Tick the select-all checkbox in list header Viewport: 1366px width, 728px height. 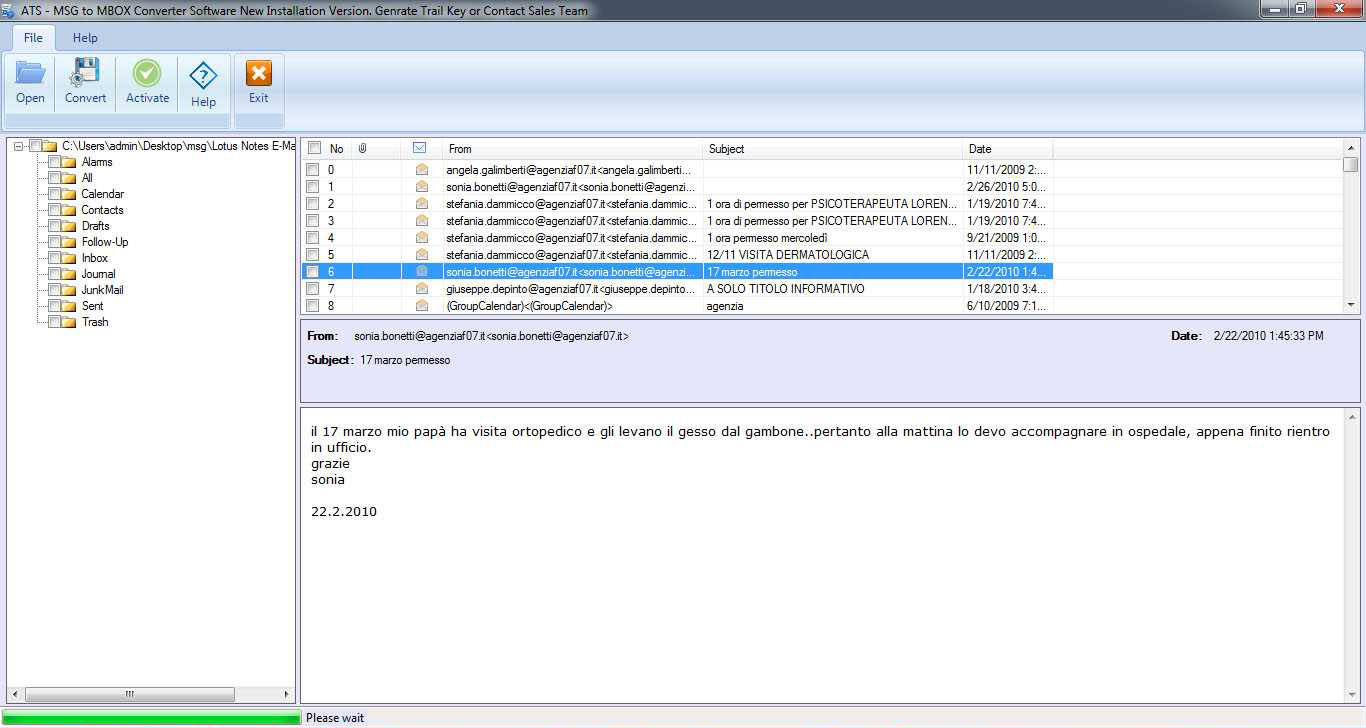click(315, 148)
